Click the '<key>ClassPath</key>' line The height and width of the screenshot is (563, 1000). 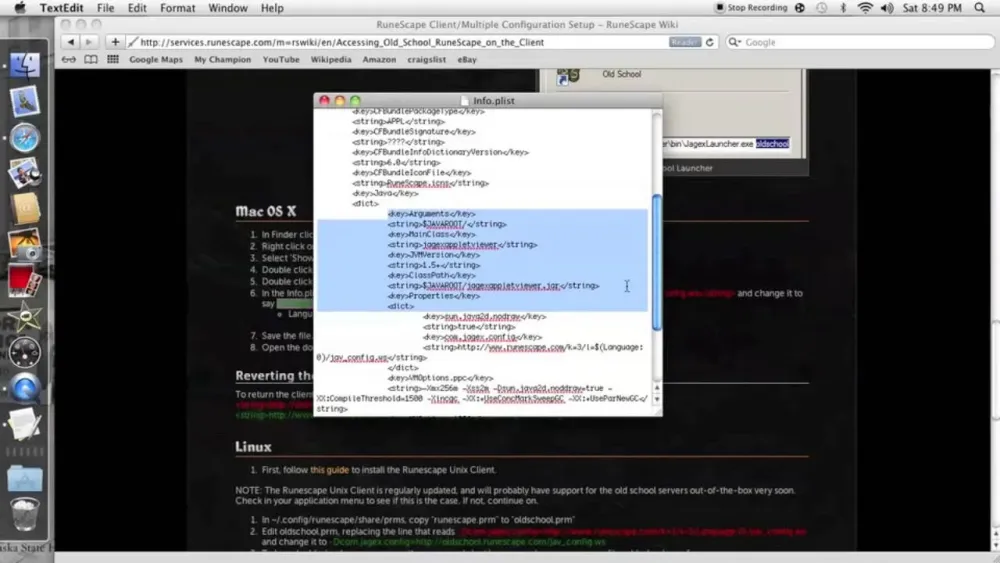[x=431, y=275]
